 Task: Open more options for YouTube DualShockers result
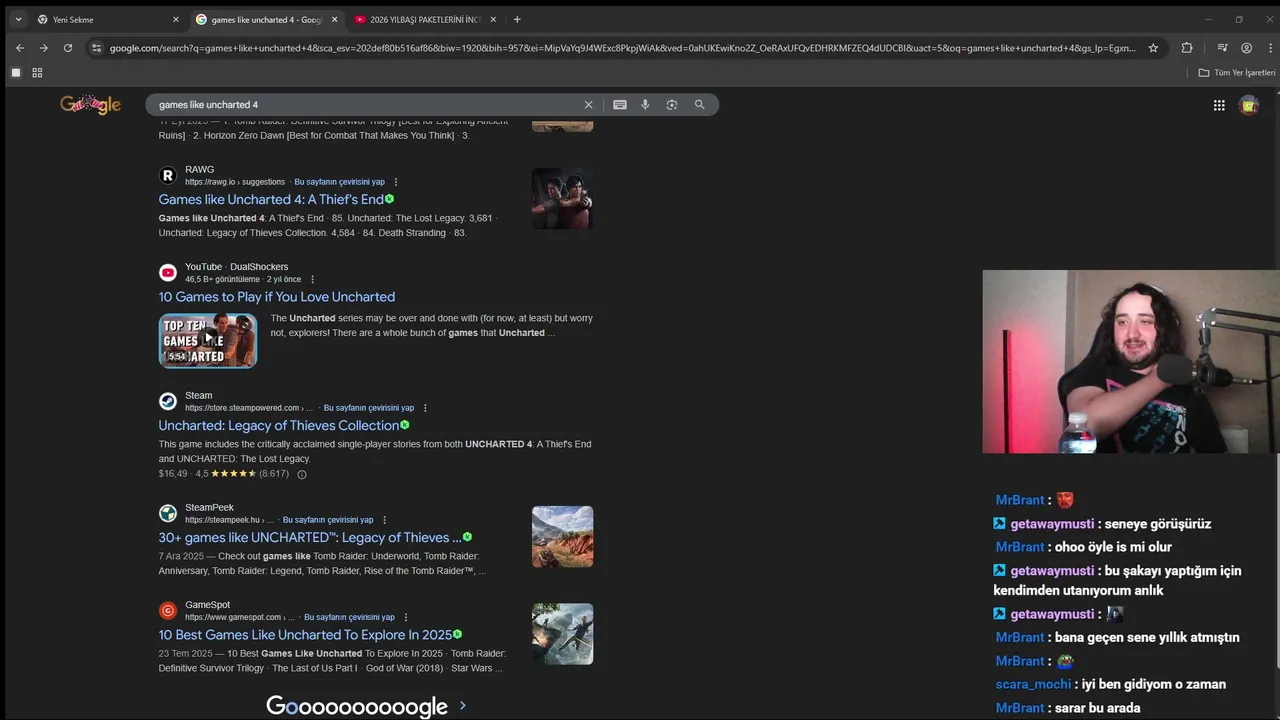[x=312, y=279]
